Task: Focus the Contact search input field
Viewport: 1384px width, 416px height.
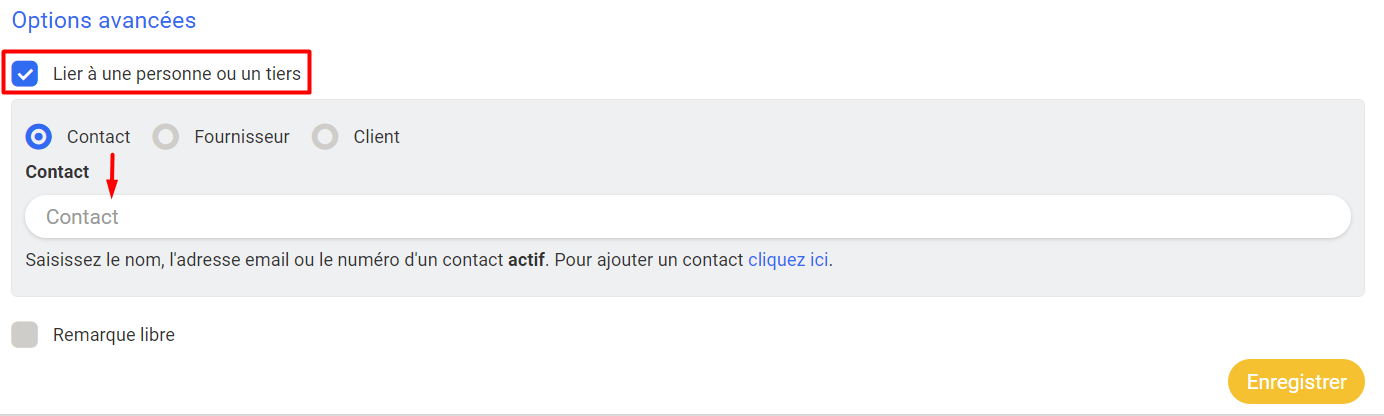Action: [687, 217]
